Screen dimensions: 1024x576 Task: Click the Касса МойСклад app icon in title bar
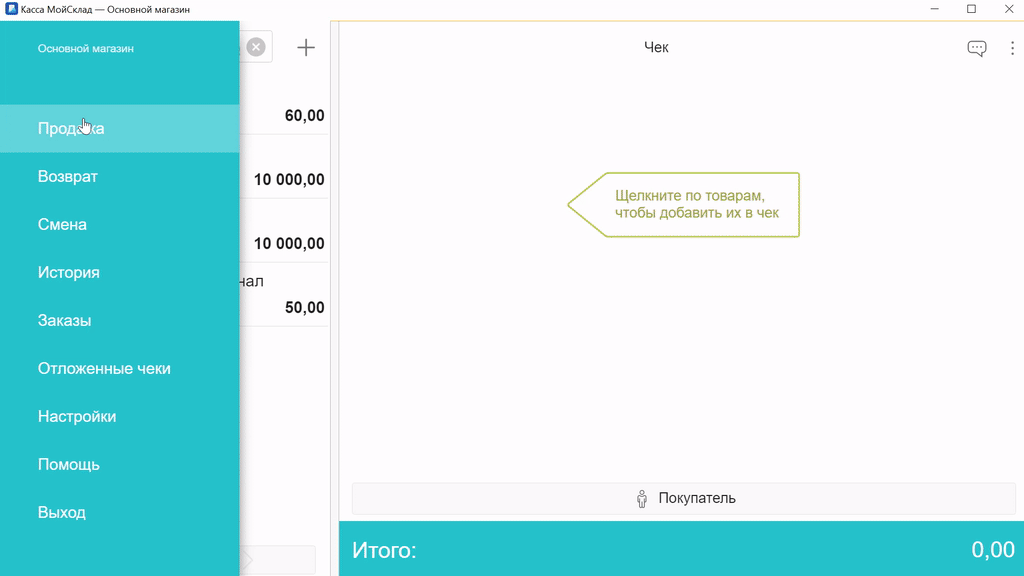[x=11, y=9]
